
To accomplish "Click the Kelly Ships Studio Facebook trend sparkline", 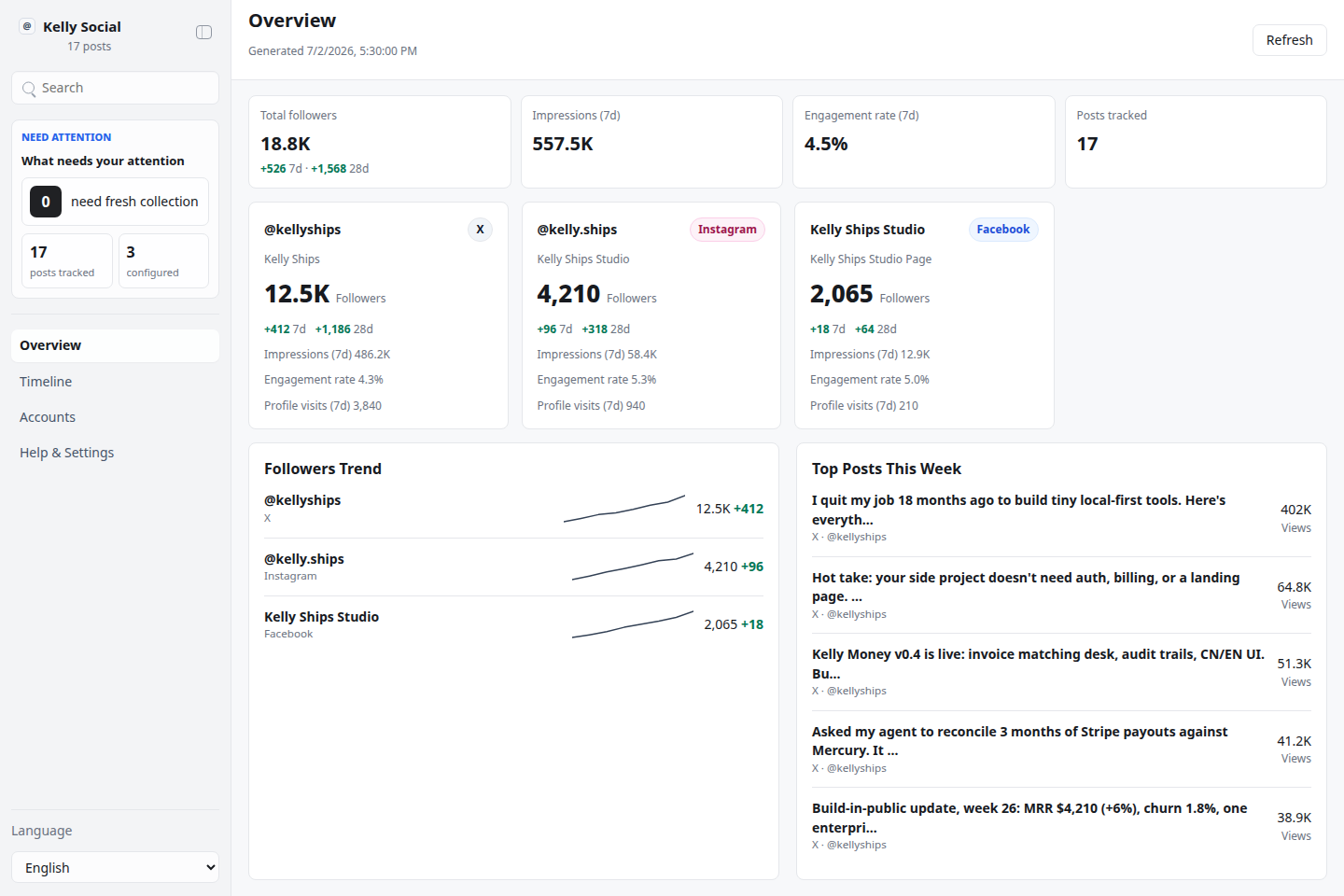I will click(632, 624).
